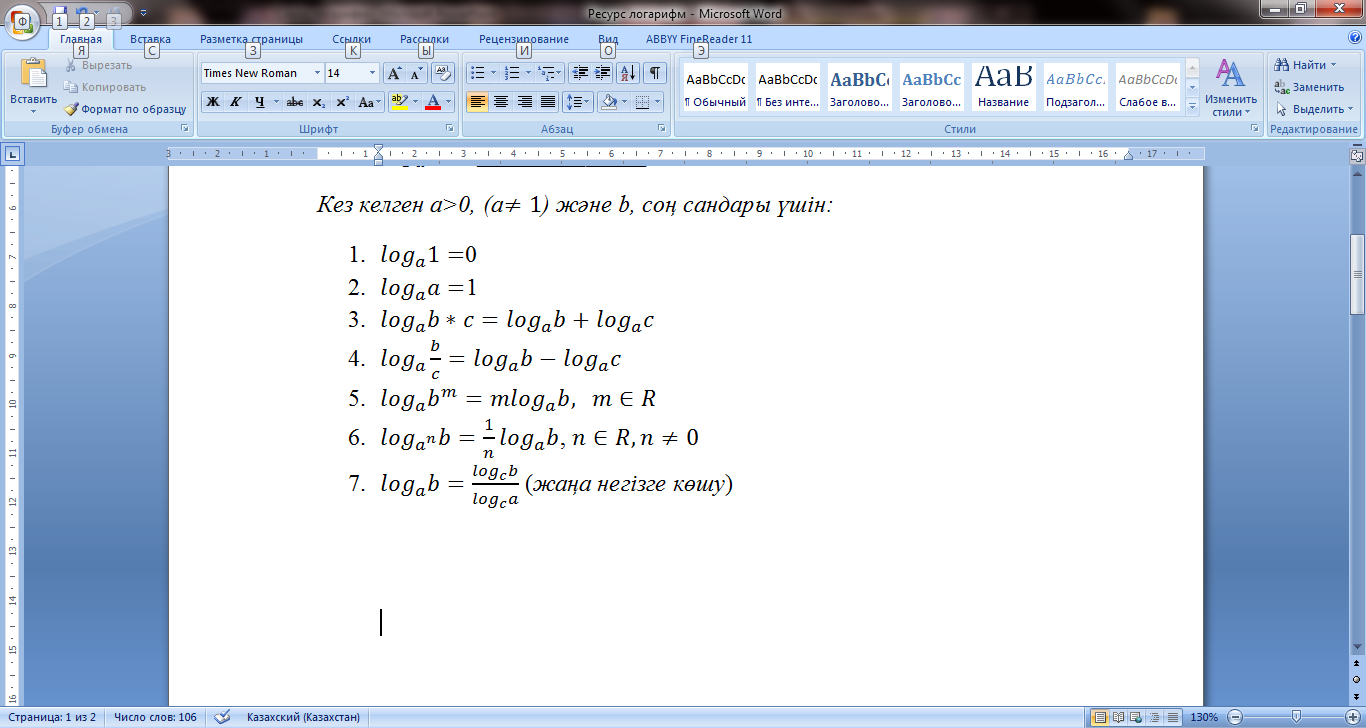
Task: Click the 130% zoom level
Action: coord(1204,717)
